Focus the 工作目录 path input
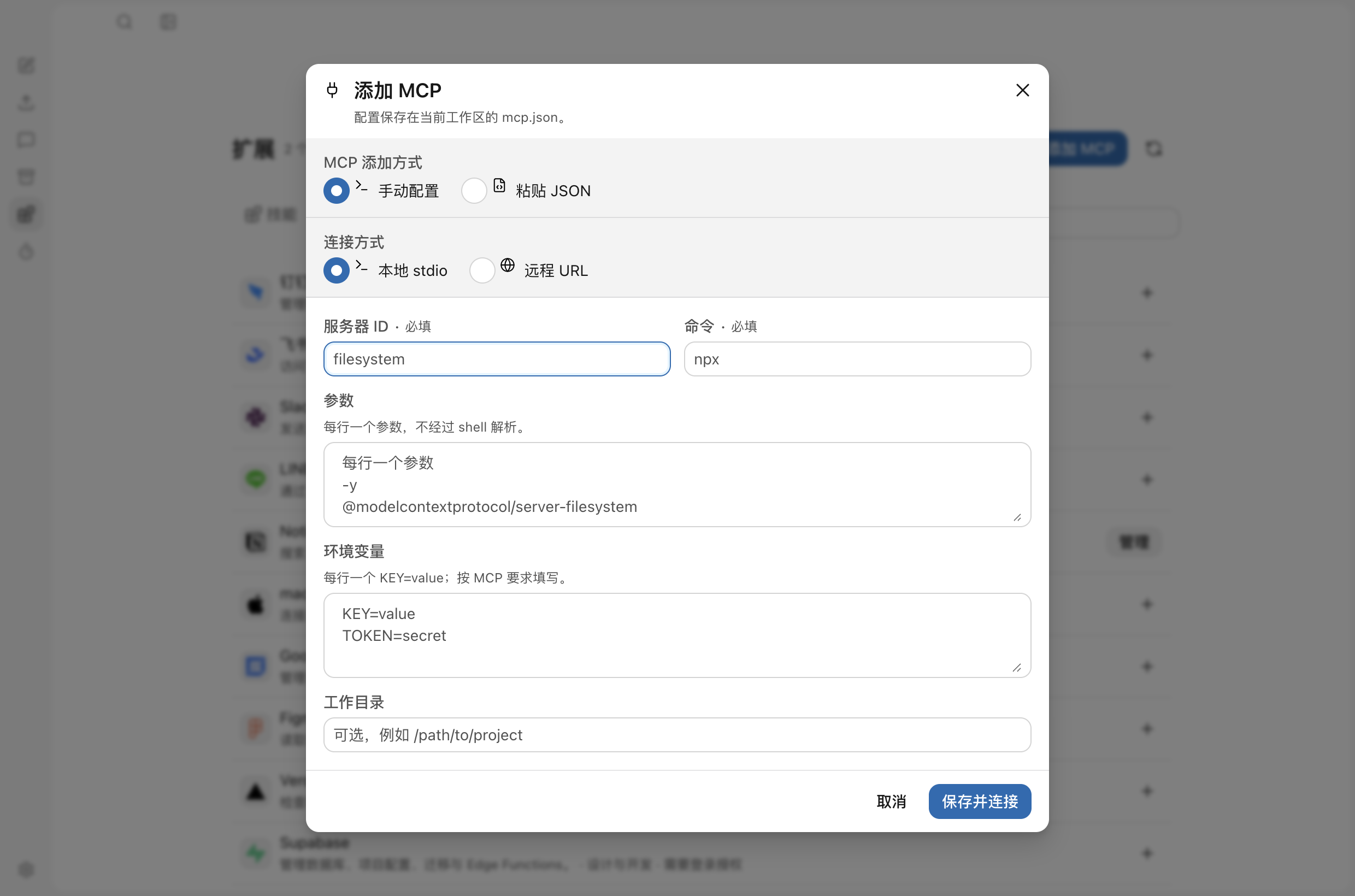 [x=677, y=735]
